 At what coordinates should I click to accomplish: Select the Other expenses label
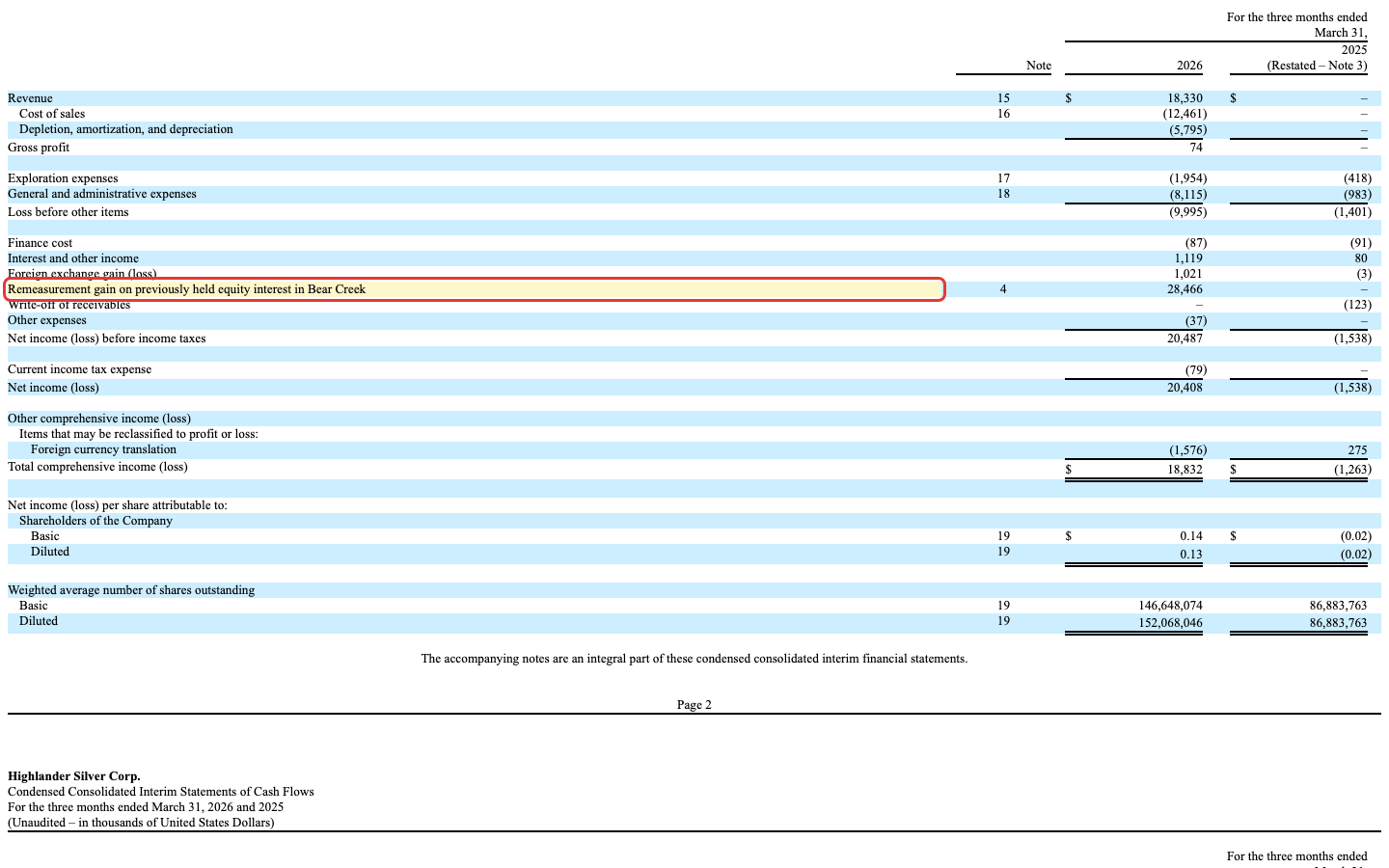pos(47,320)
